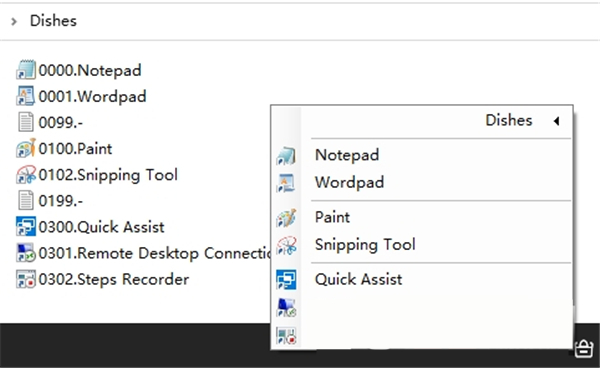Click the Remote Desktop Connection icon in the menu
Screen dimensions: 600x368
[286, 308]
